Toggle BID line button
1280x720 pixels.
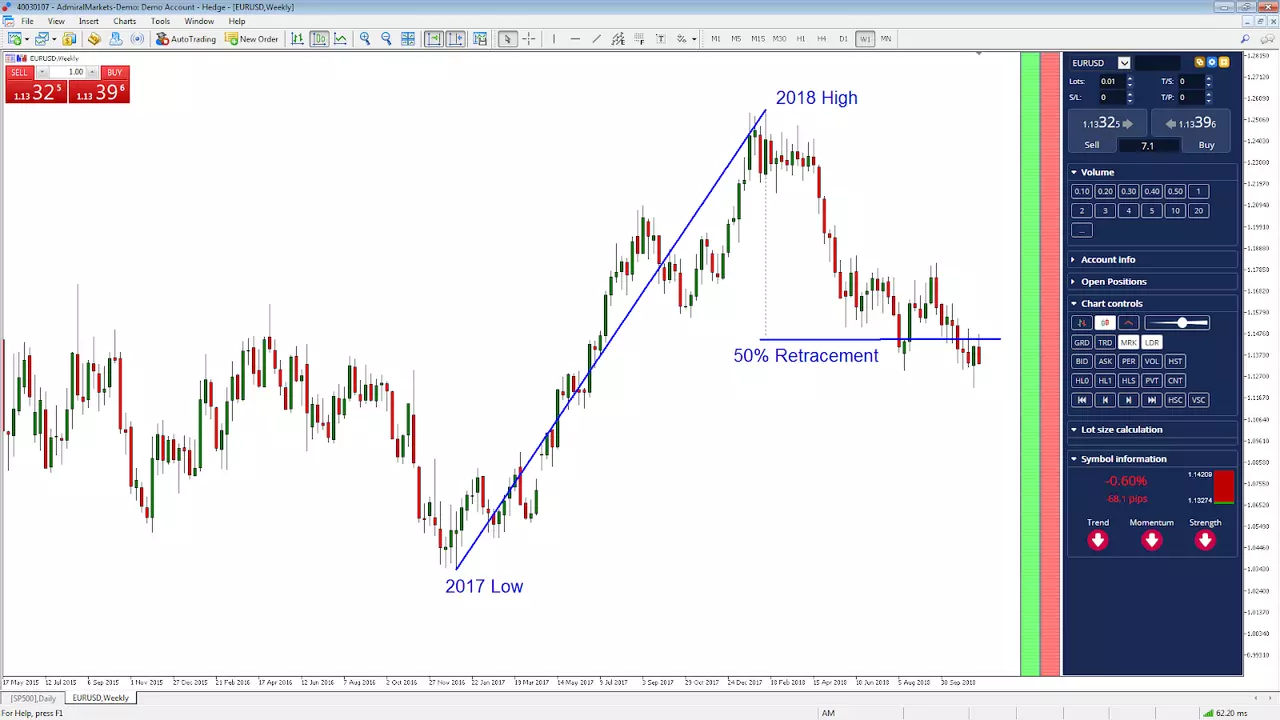pyautogui.click(x=1081, y=361)
